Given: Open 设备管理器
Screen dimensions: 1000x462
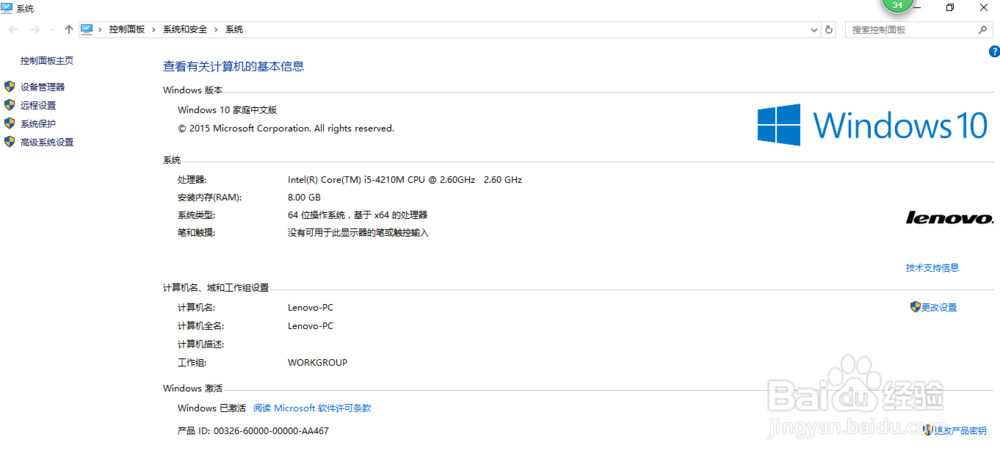Looking at the screenshot, I should click(42, 87).
